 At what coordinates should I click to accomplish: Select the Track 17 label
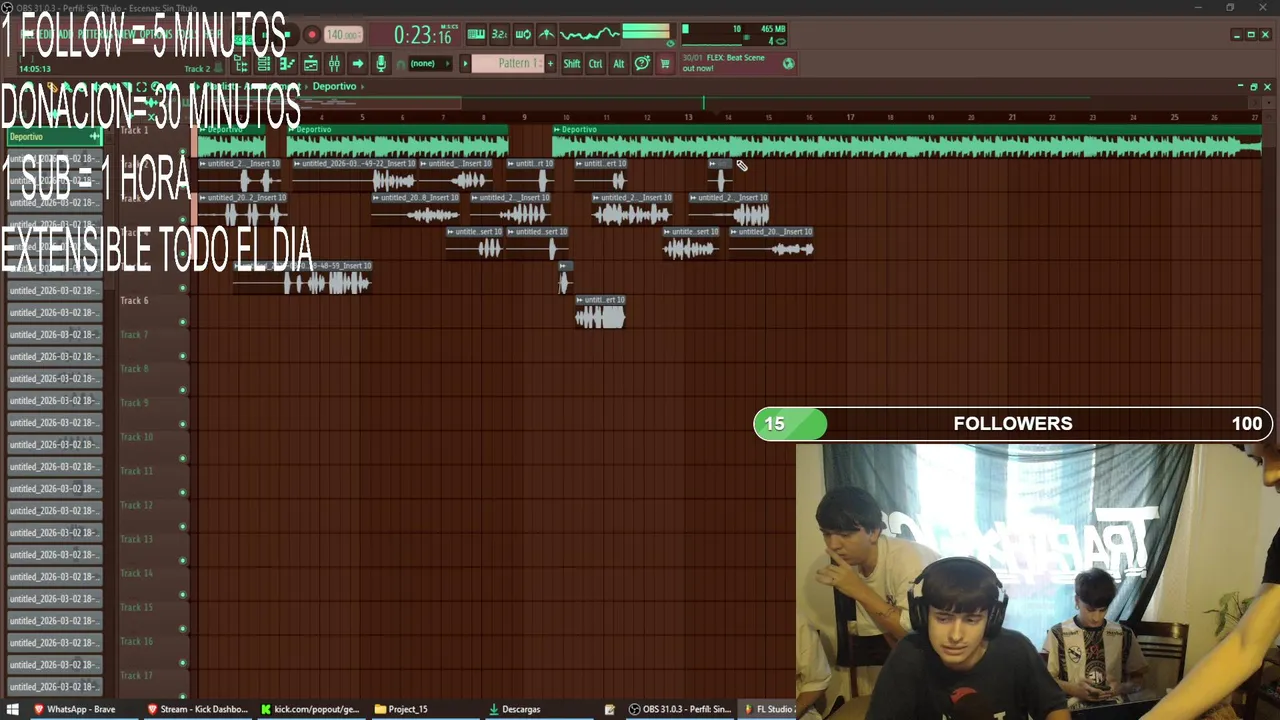click(x=136, y=675)
